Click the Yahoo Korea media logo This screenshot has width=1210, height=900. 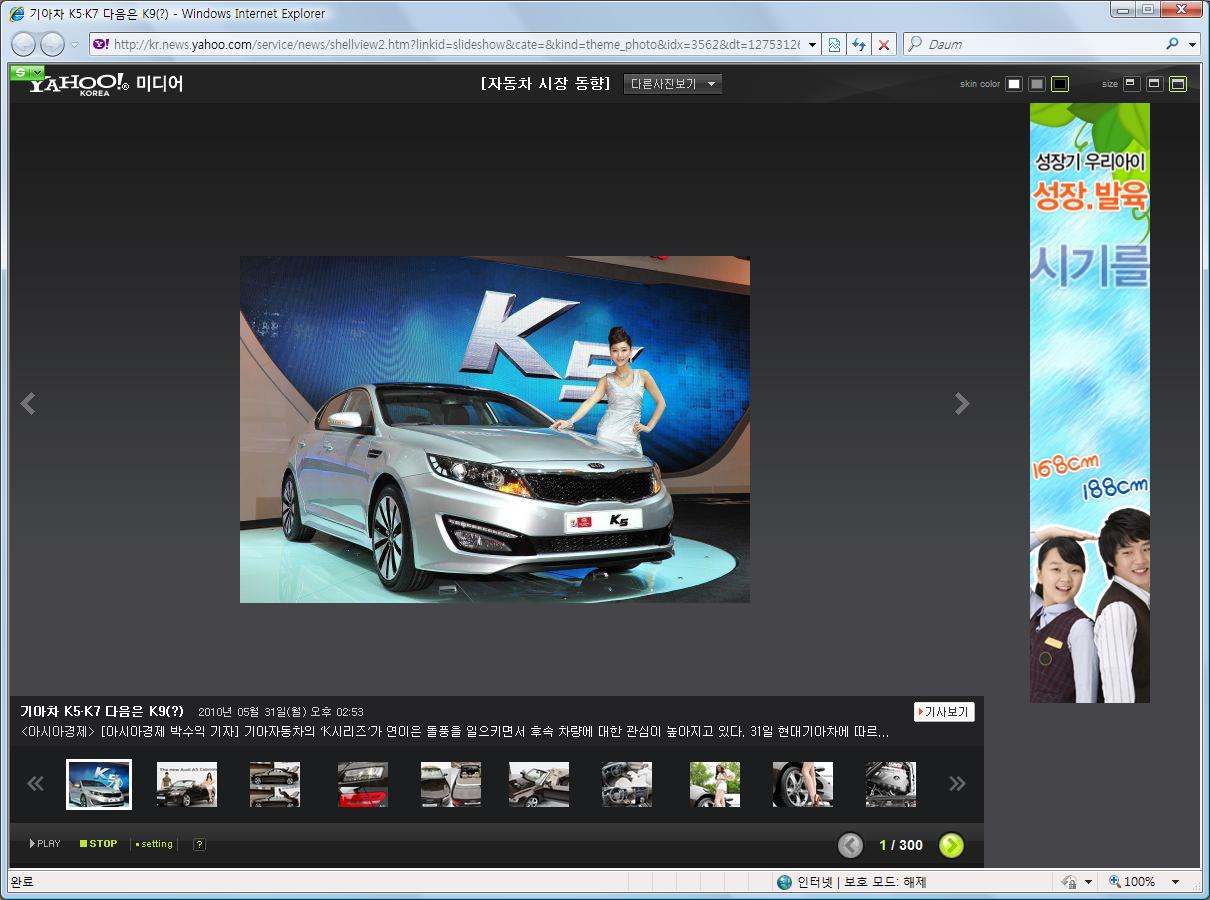point(106,83)
